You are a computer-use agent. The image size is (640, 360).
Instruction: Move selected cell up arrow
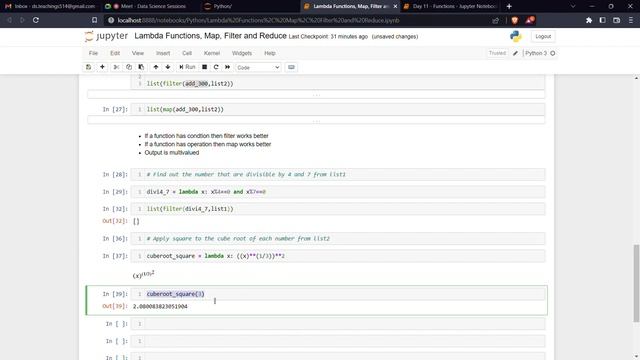(156, 67)
